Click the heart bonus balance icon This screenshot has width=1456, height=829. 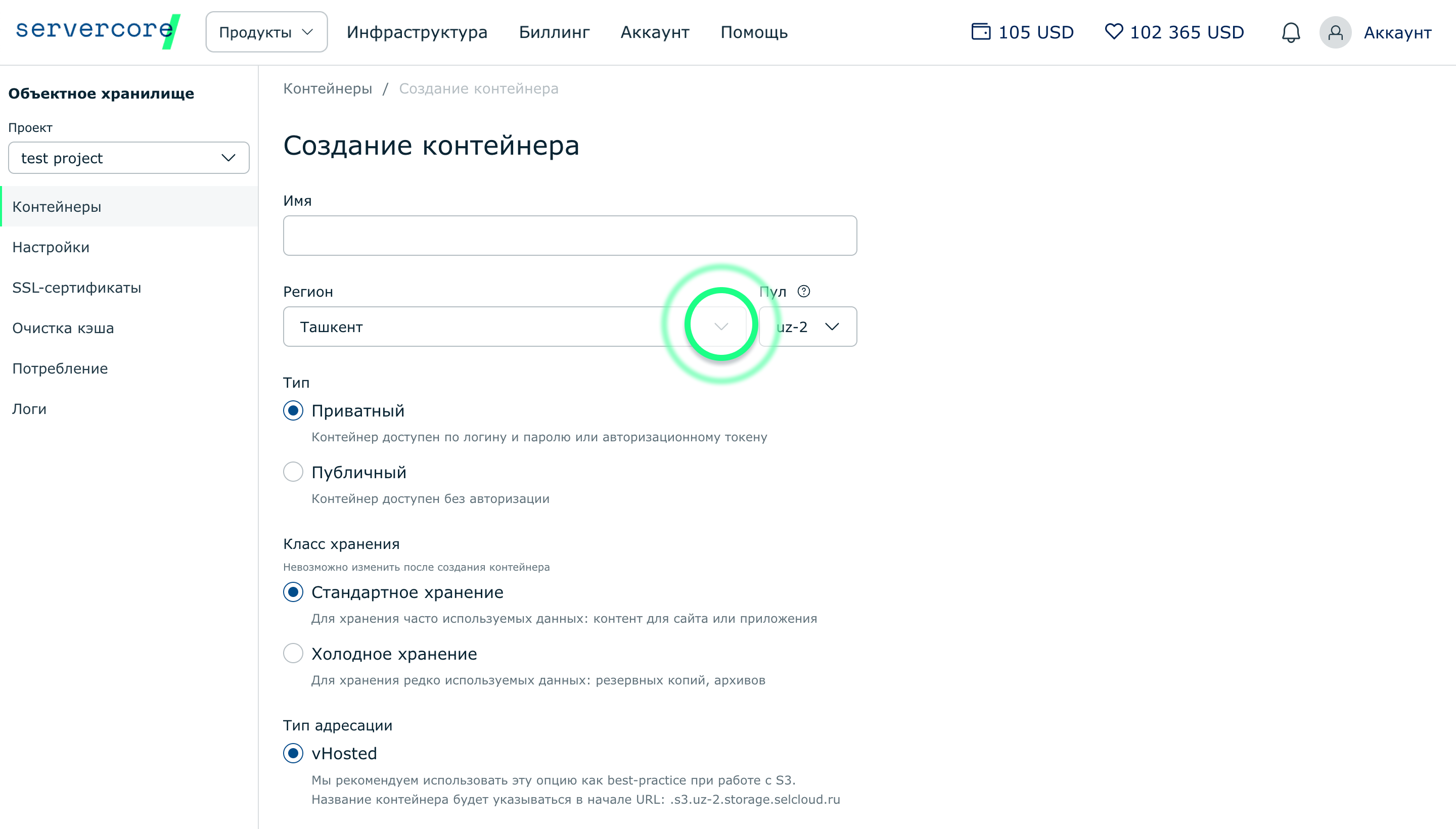(x=1113, y=32)
